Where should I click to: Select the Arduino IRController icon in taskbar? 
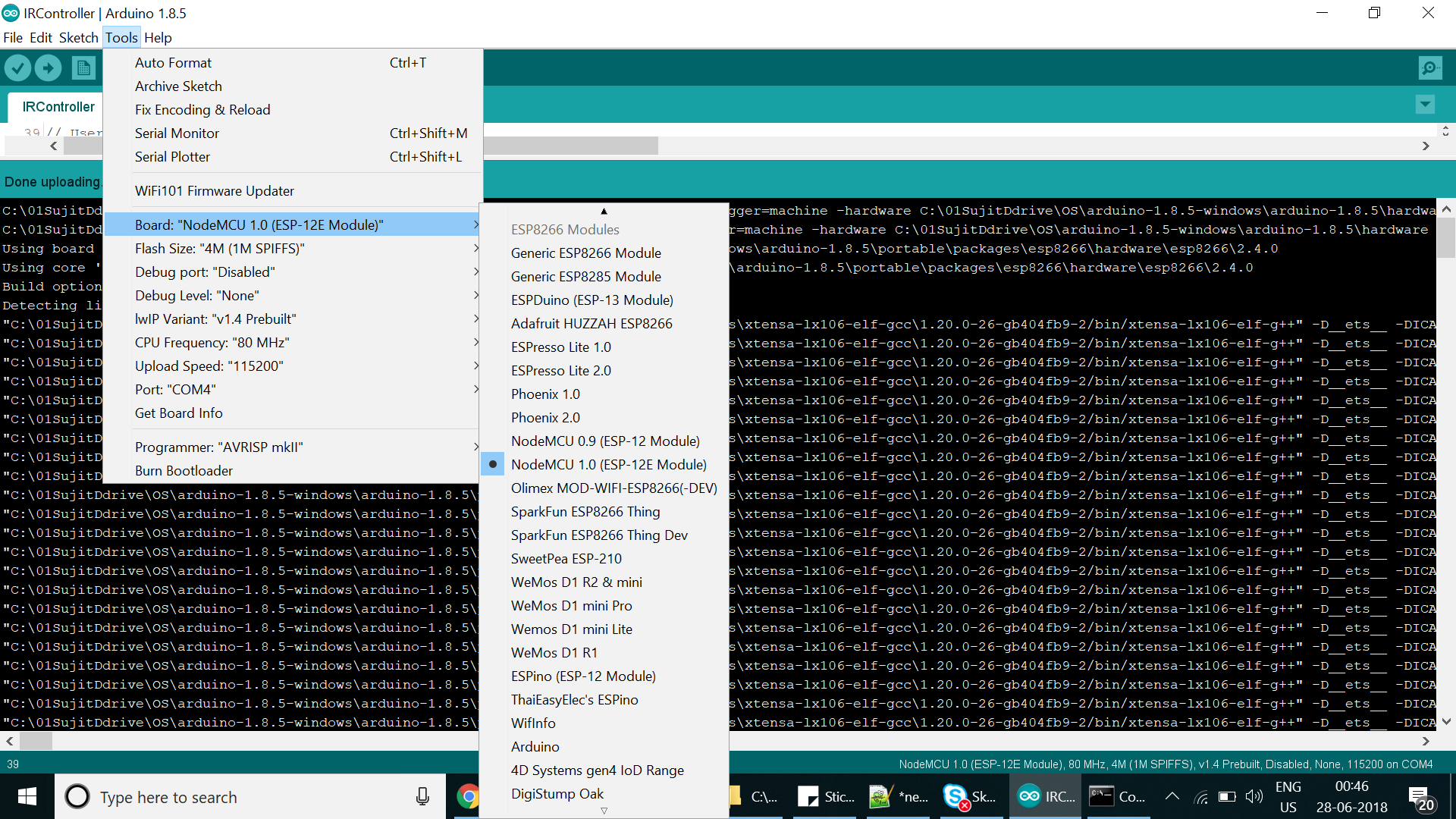coord(1029,796)
